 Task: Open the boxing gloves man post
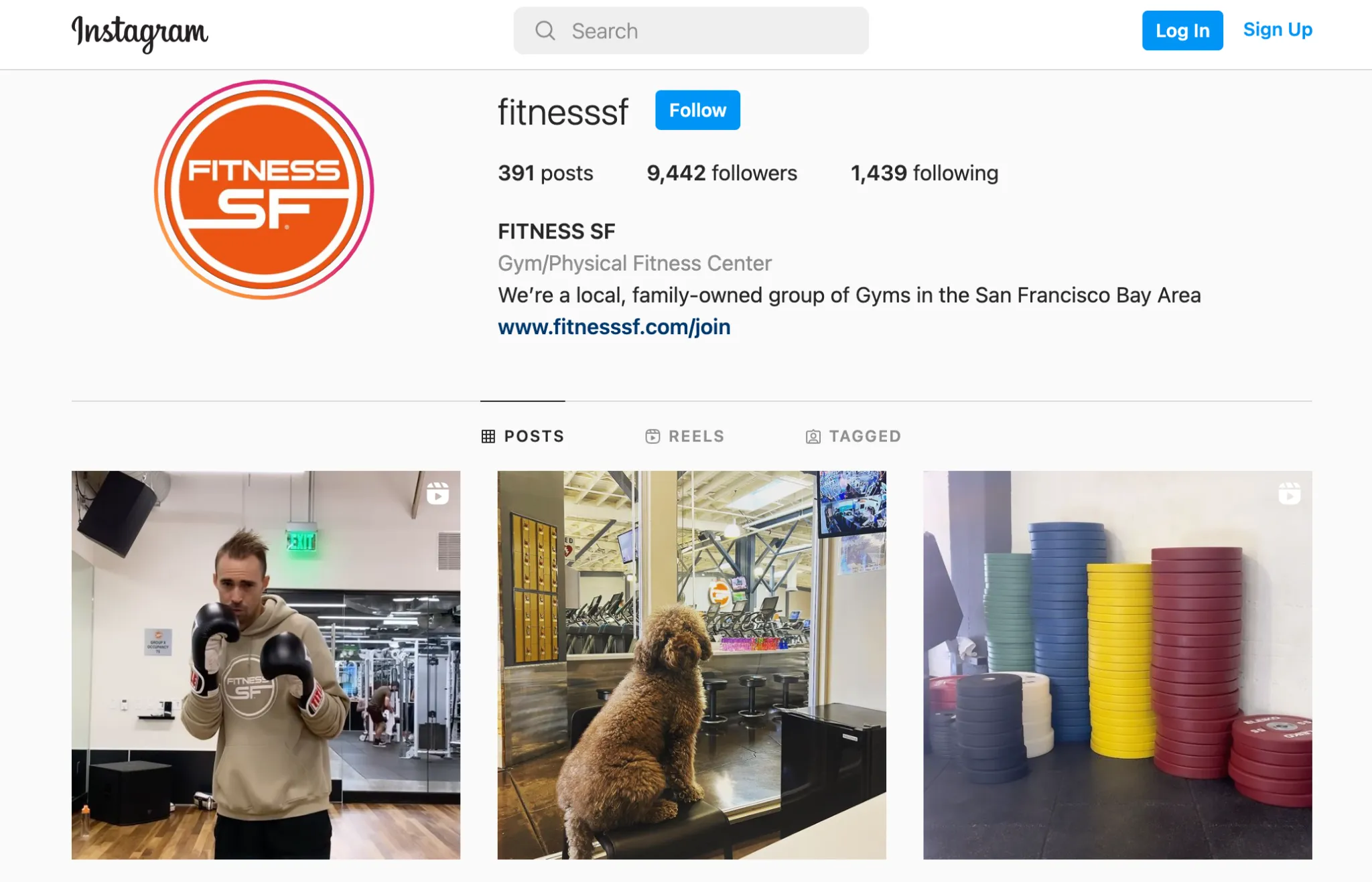266,665
